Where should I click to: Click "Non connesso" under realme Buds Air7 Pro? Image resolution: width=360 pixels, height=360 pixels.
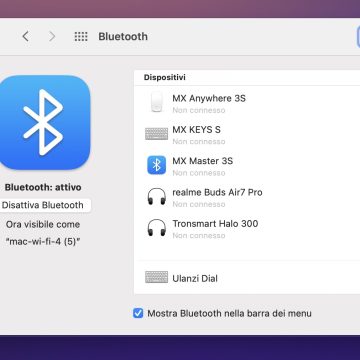199,204
